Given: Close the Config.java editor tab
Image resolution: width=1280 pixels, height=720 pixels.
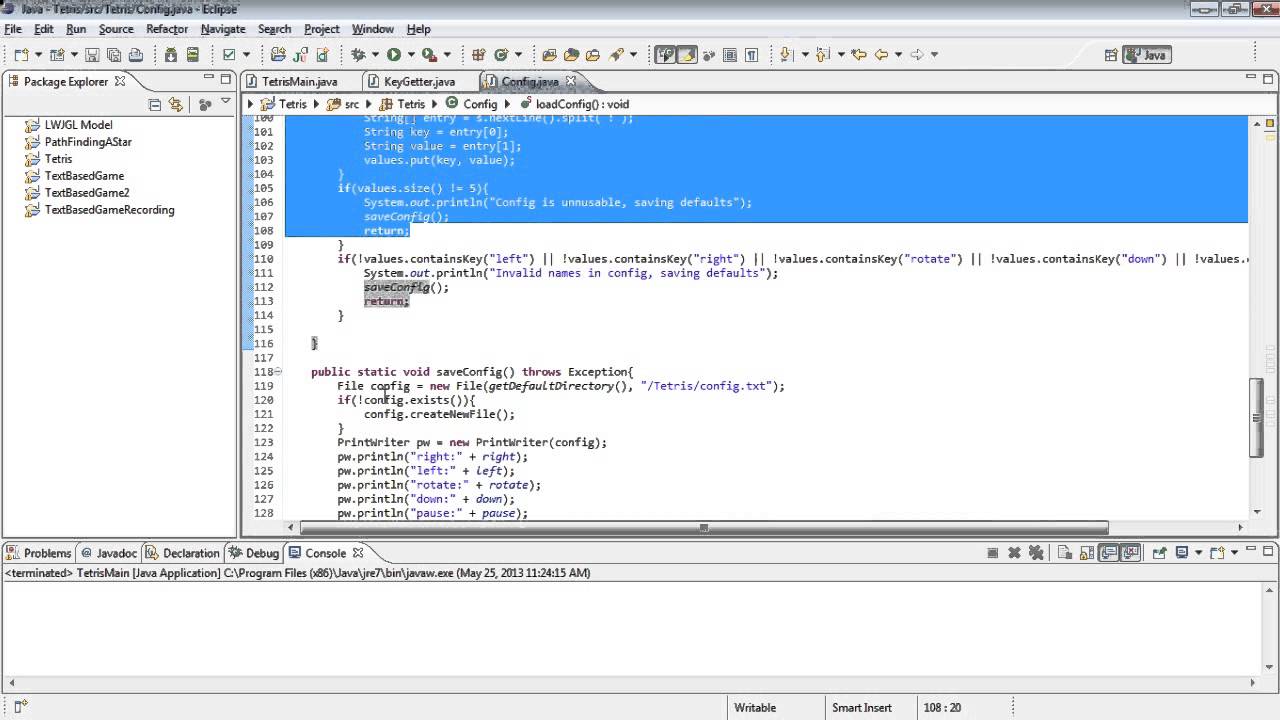Looking at the screenshot, I should coord(571,82).
